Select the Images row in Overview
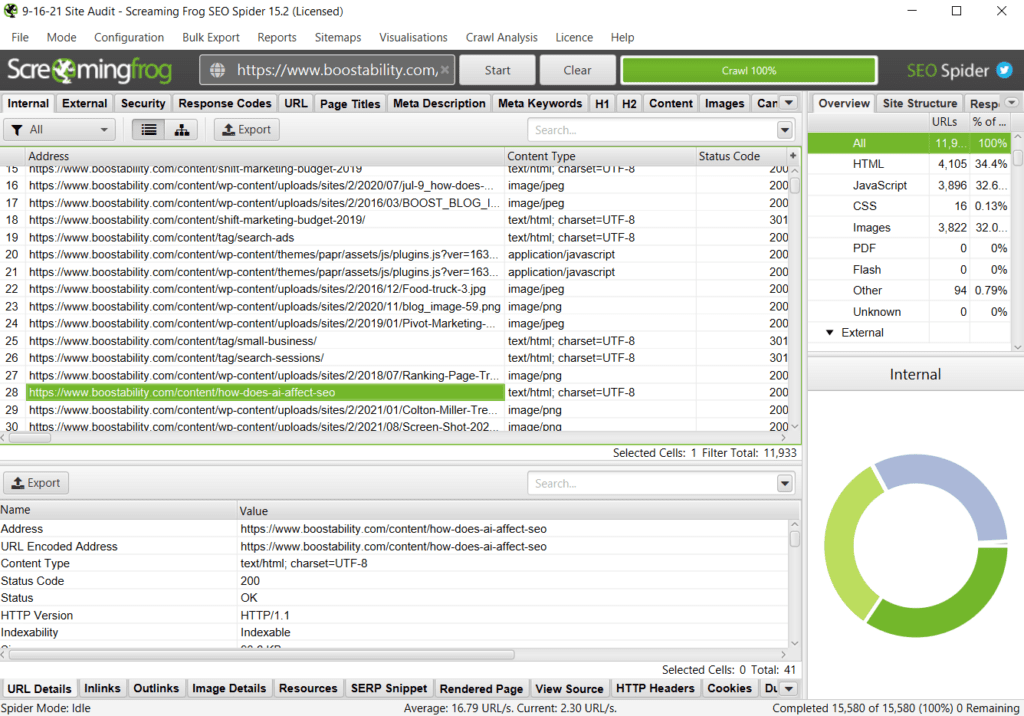This screenshot has width=1024, height=716. pyautogui.click(x=909, y=227)
